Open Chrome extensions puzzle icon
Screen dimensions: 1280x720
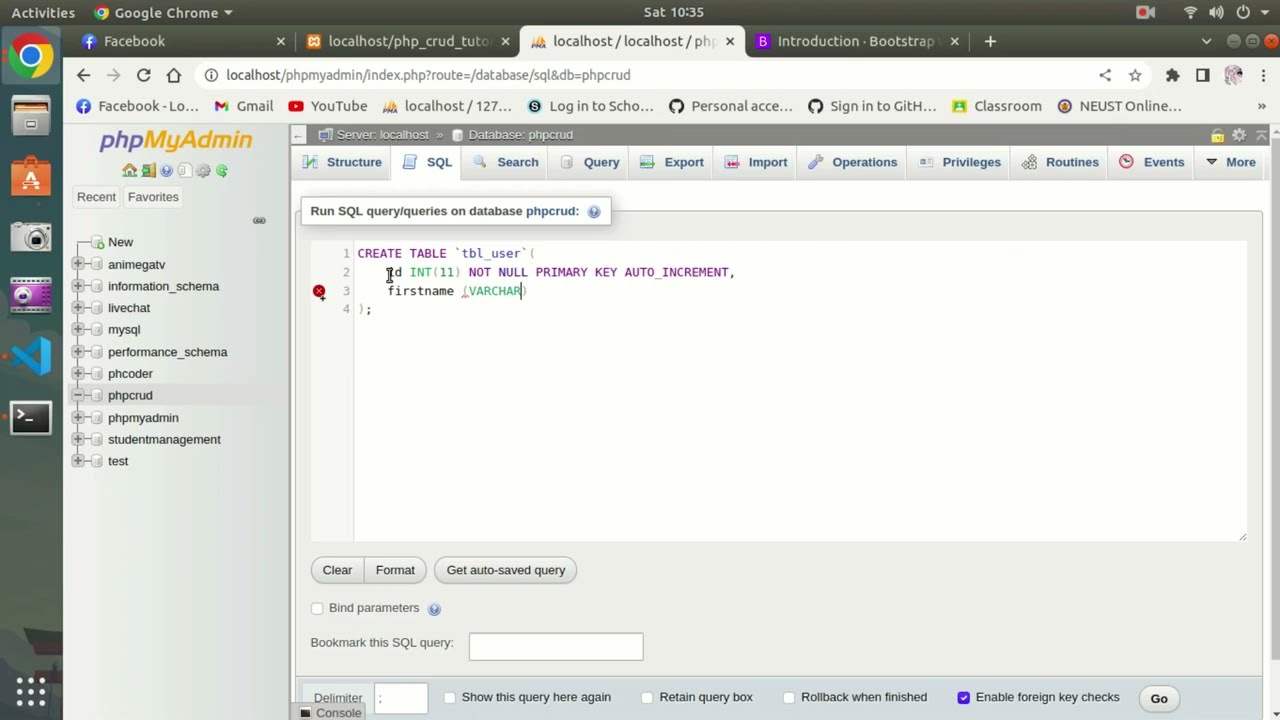point(1173,75)
